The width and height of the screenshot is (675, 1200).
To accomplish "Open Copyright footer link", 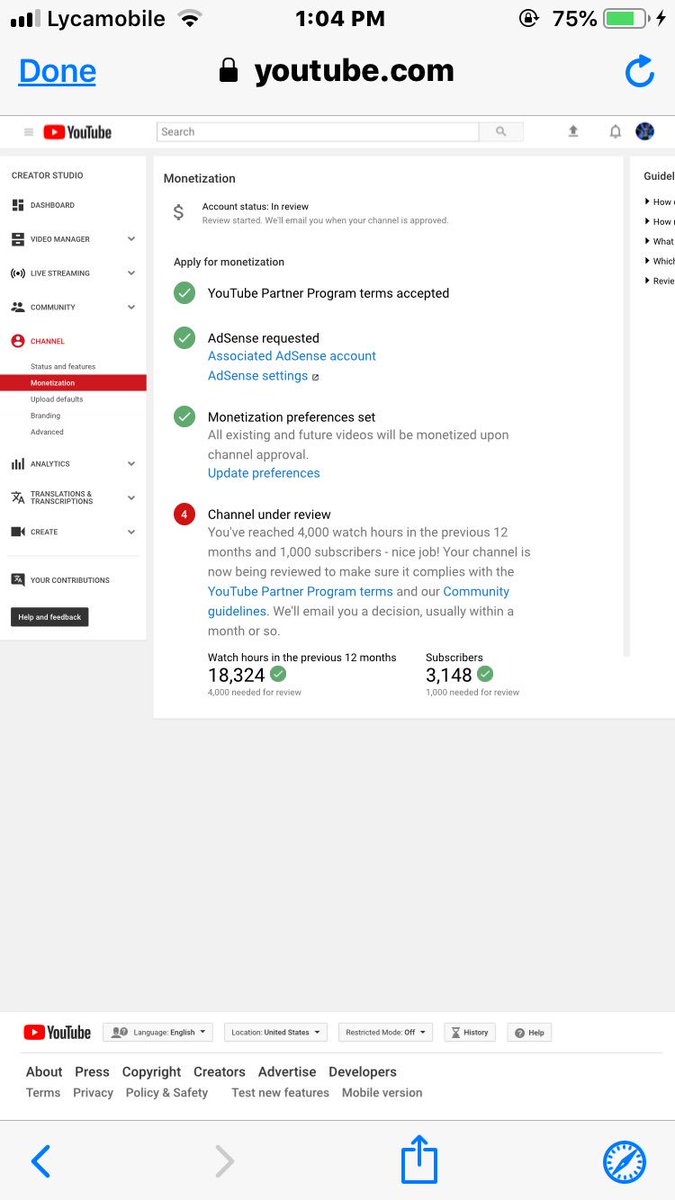I will (152, 1072).
